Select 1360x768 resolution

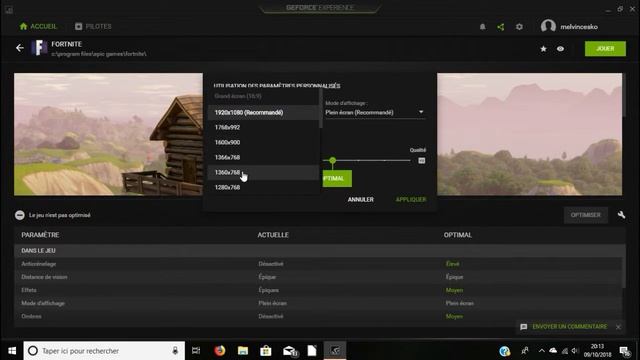click(264, 172)
